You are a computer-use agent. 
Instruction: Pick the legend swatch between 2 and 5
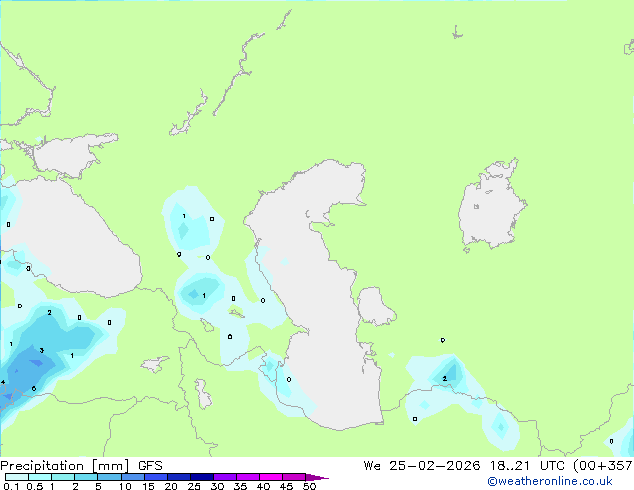coord(86,477)
